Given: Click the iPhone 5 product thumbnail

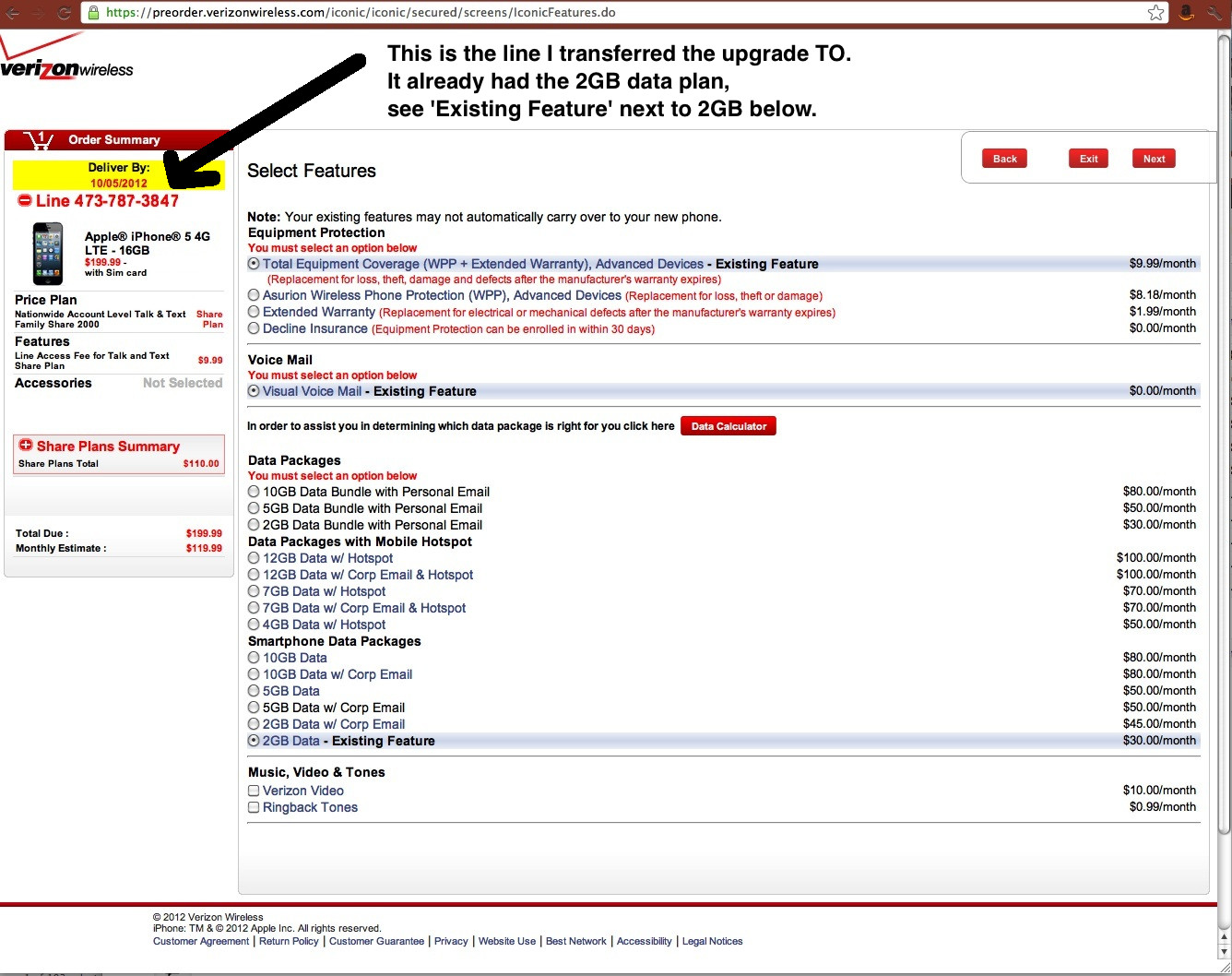Looking at the screenshot, I should pyautogui.click(x=48, y=254).
